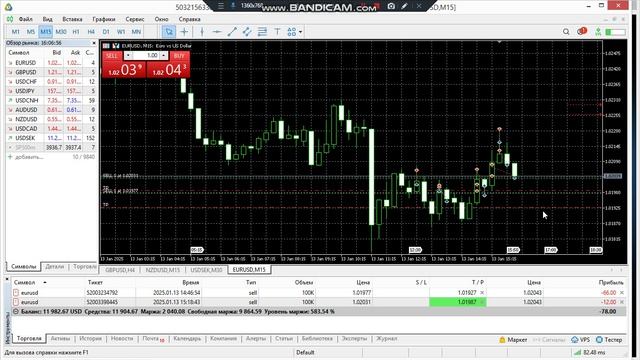Close the Market Watch panel
640x360 pixels.
93,43
